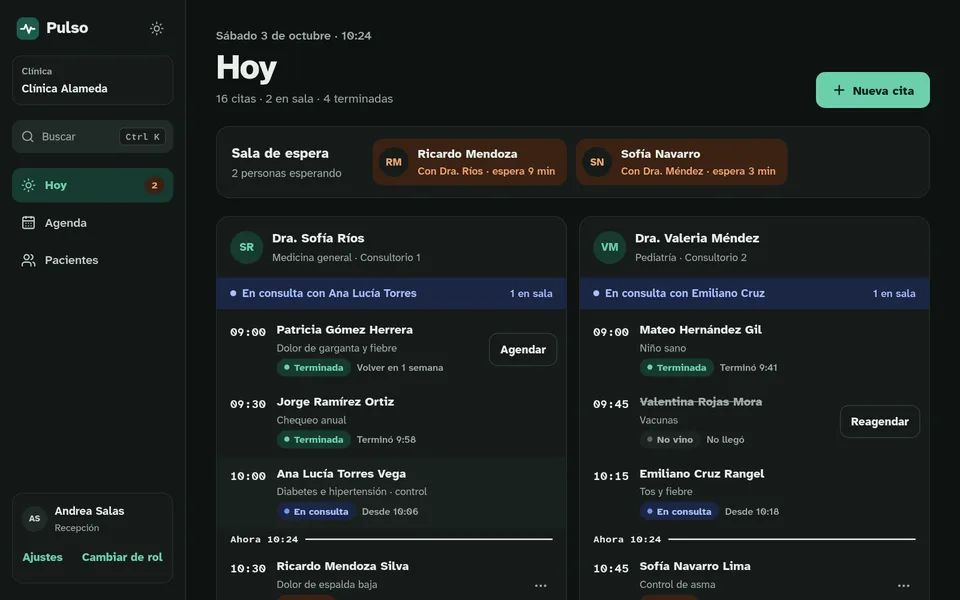
Task: Click 1 en sala in Dra. Méndez banner
Action: (x=894, y=293)
